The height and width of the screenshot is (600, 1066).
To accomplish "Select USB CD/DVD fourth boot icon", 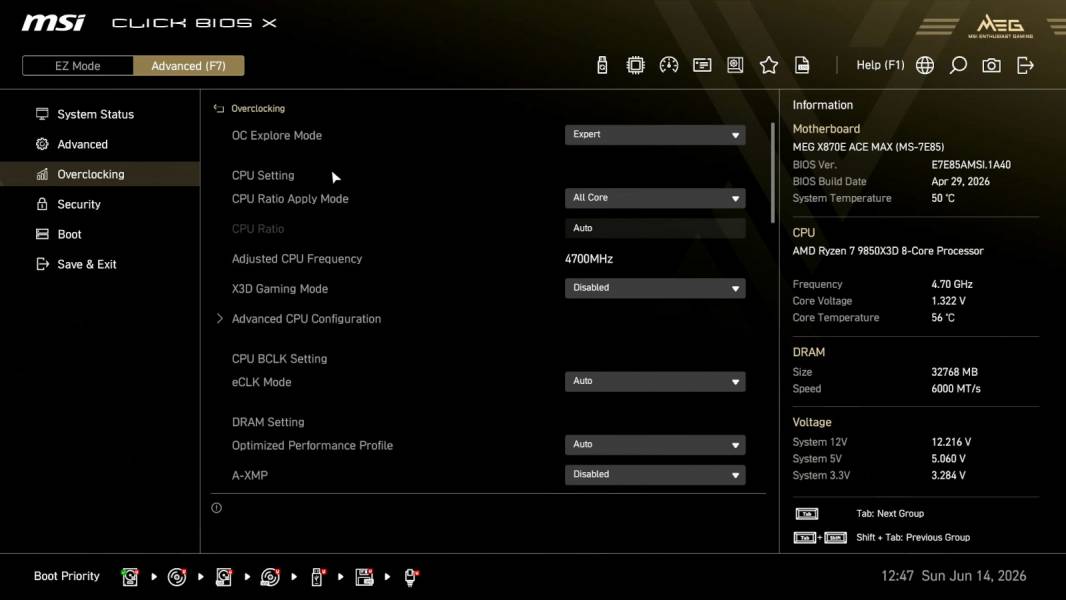I will click(270, 577).
